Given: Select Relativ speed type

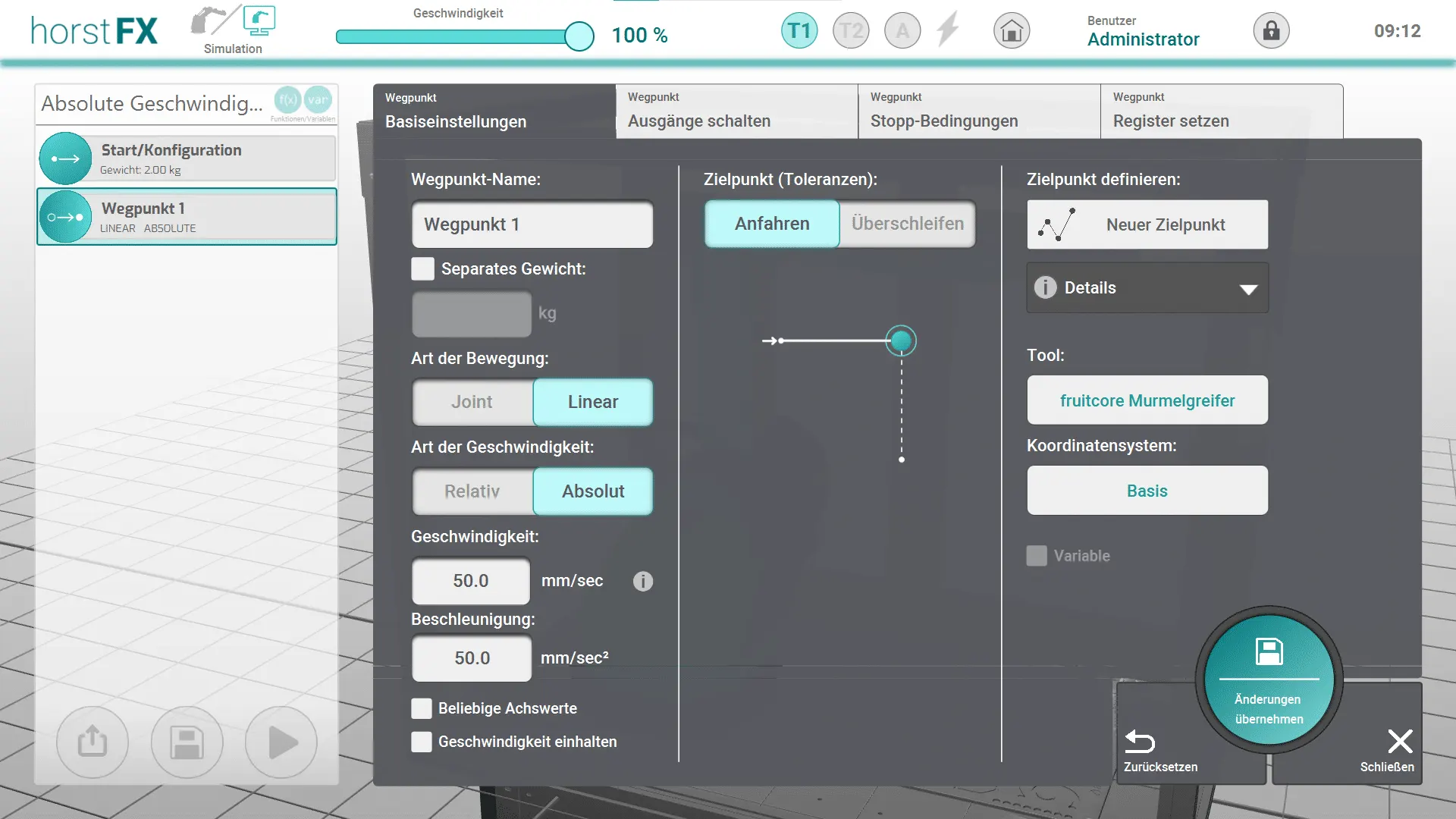Looking at the screenshot, I should pyautogui.click(x=472, y=491).
